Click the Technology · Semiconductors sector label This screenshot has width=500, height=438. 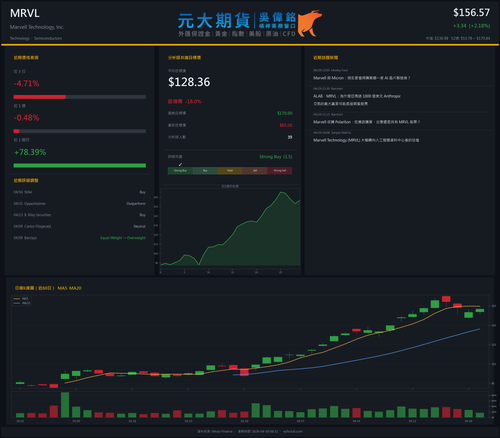pyautogui.click(x=36, y=38)
